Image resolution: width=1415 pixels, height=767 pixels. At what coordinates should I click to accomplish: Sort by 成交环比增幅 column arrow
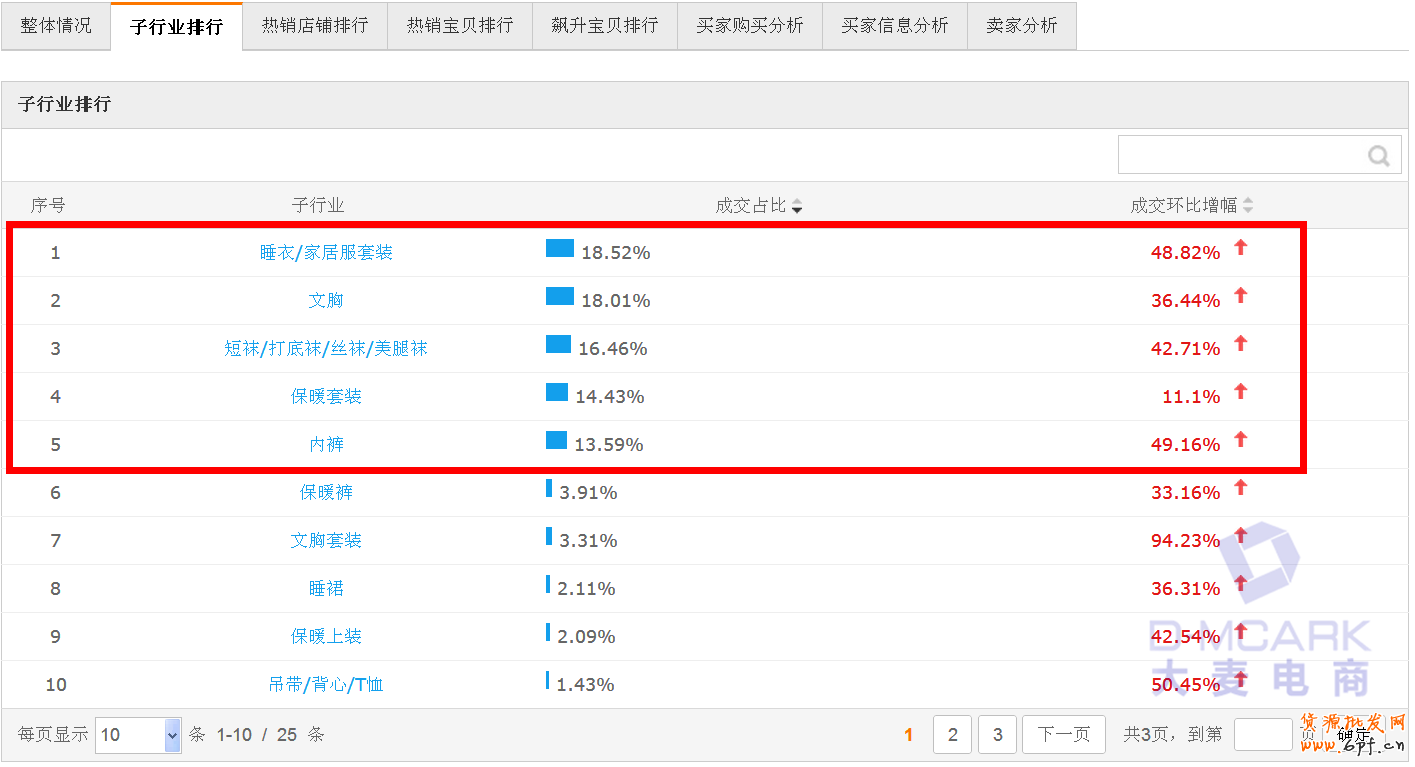[1247, 206]
